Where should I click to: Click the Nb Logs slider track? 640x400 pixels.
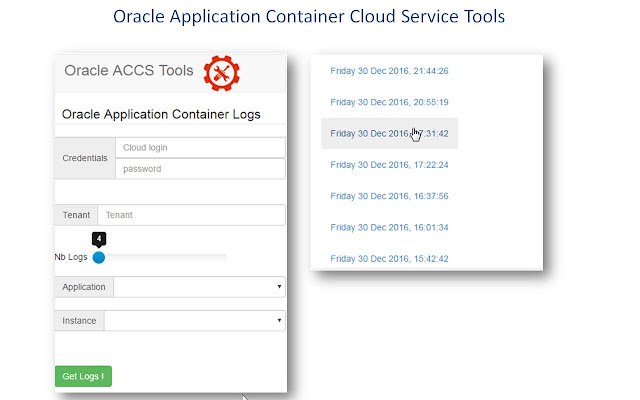click(162, 257)
